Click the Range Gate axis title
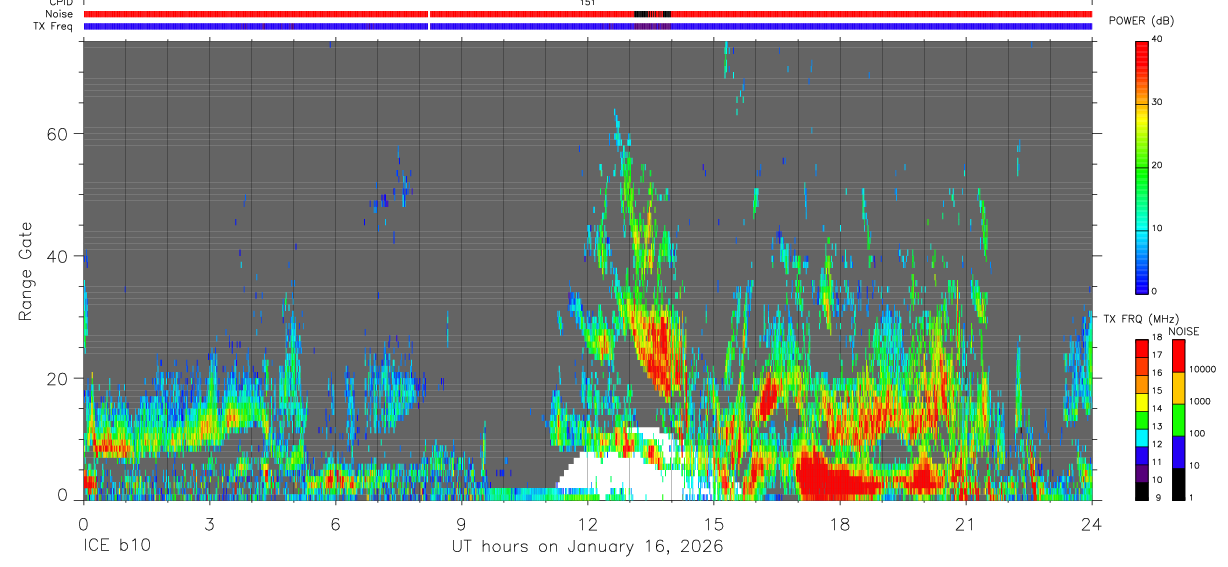1228x567 pixels. tap(24, 271)
